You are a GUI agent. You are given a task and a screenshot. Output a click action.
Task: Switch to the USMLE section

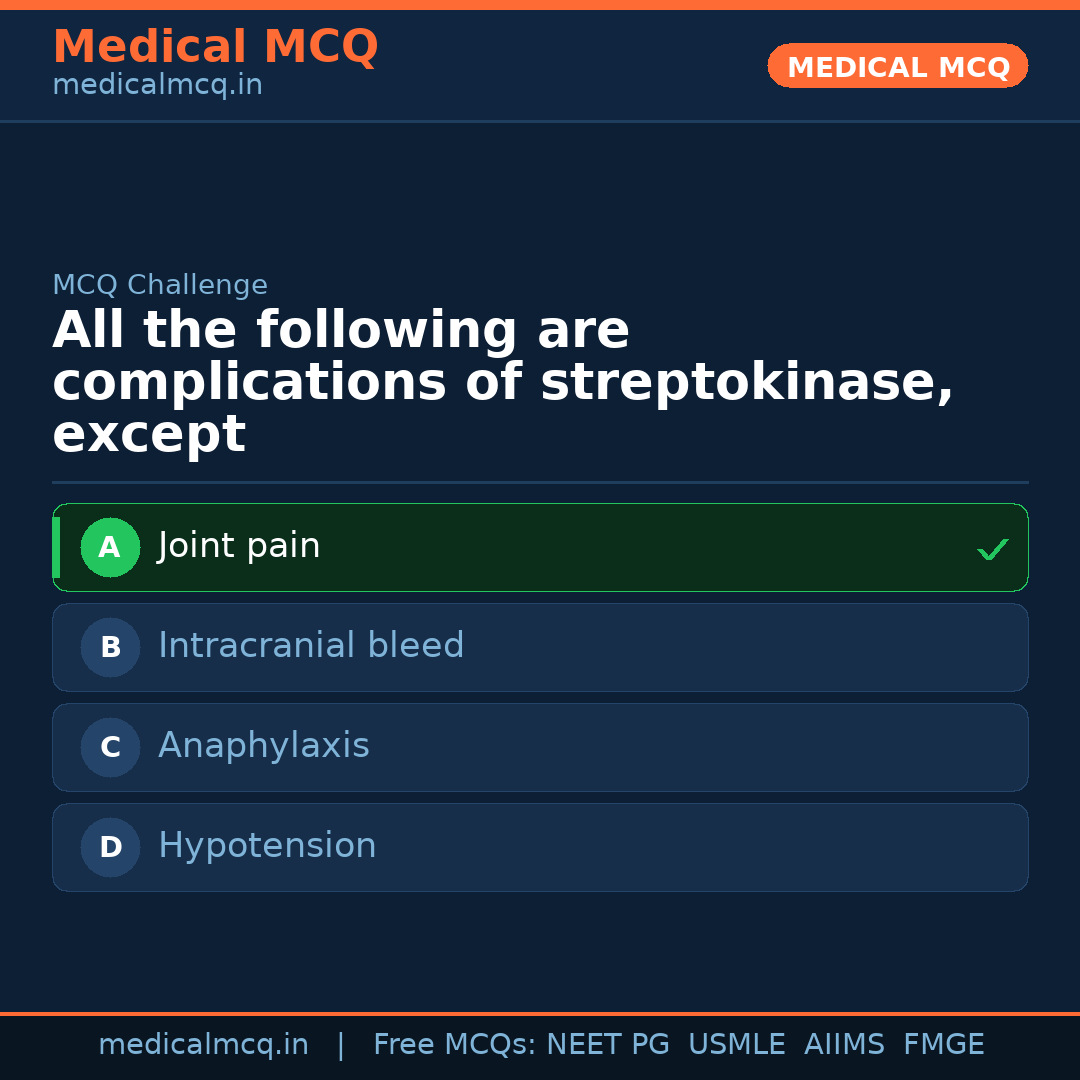737,1044
